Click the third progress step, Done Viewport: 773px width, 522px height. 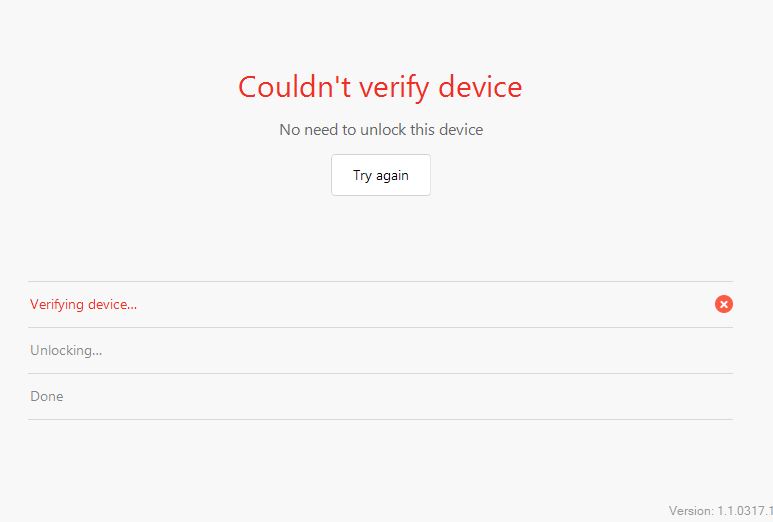click(47, 396)
